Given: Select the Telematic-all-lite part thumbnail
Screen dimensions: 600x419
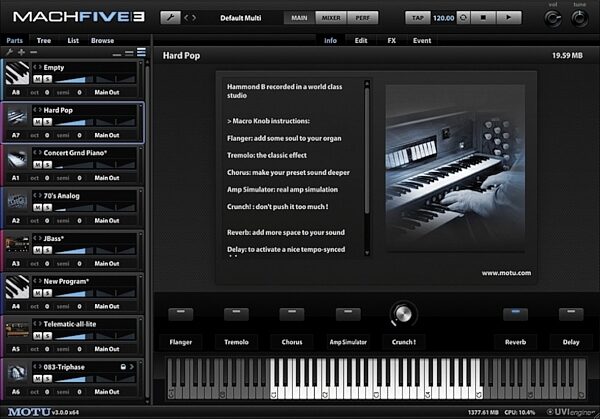Looking at the screenshot, I should 17,330.
